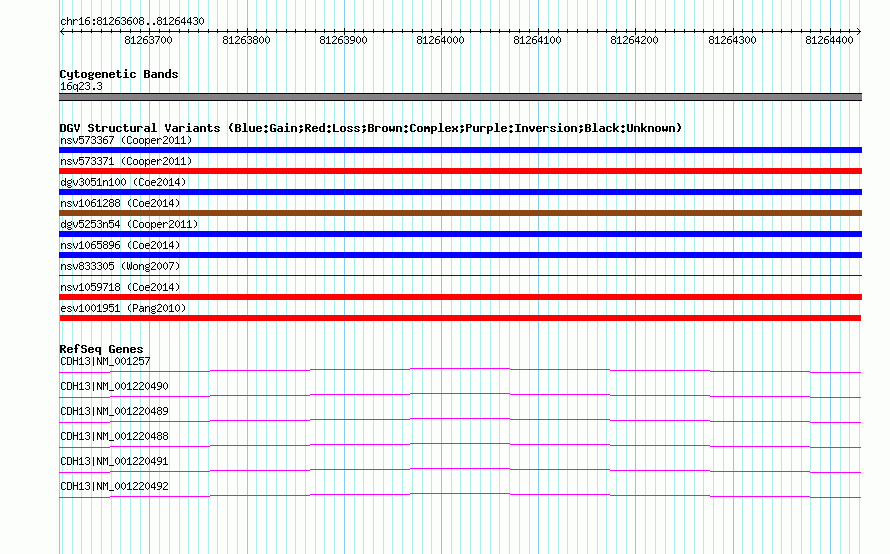This screenshot has height=554, width=890.
Task: Click ruler position 81264100
Action: click(x=538, y=40)
